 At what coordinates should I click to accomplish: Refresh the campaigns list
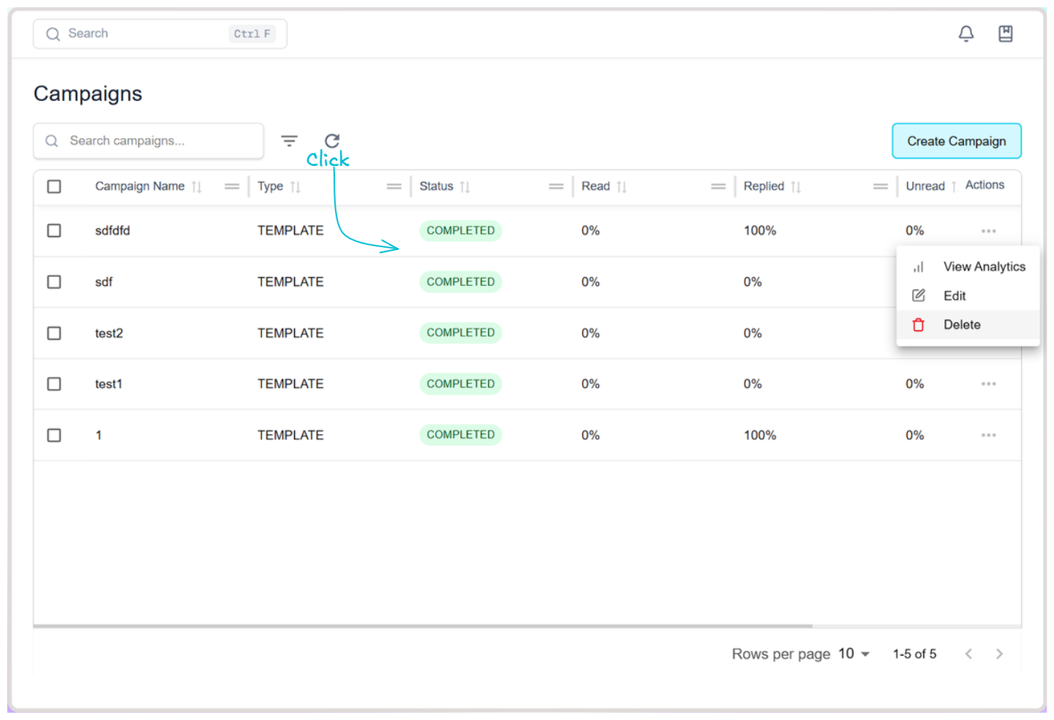(332, 141)
